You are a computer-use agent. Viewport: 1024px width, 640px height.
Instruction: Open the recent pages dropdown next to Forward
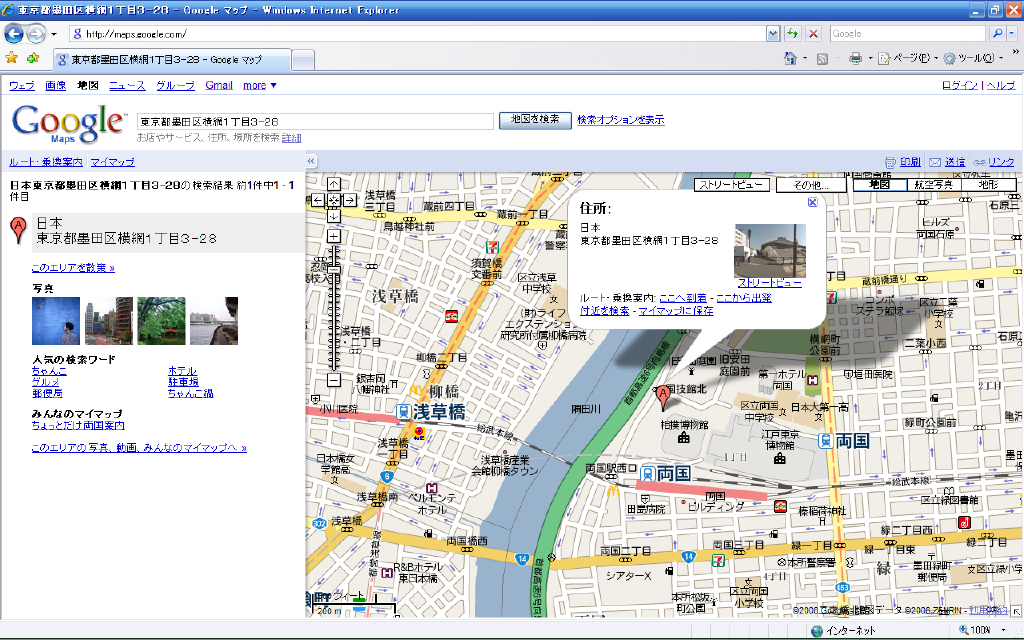(x=54, y=33)
